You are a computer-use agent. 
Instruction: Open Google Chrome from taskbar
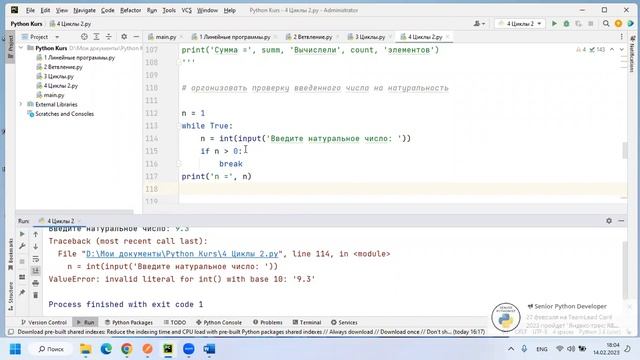127,349
